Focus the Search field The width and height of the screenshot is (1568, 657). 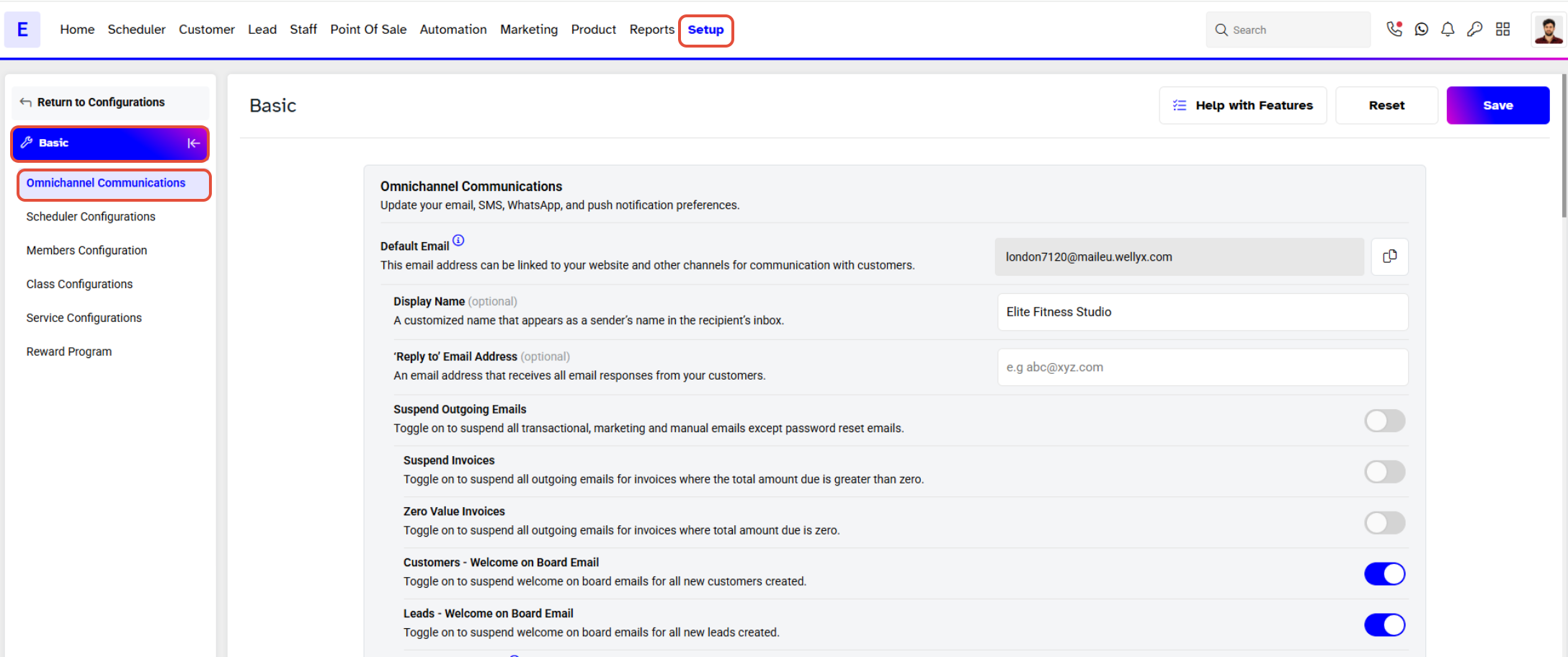tap(1288, 30)
